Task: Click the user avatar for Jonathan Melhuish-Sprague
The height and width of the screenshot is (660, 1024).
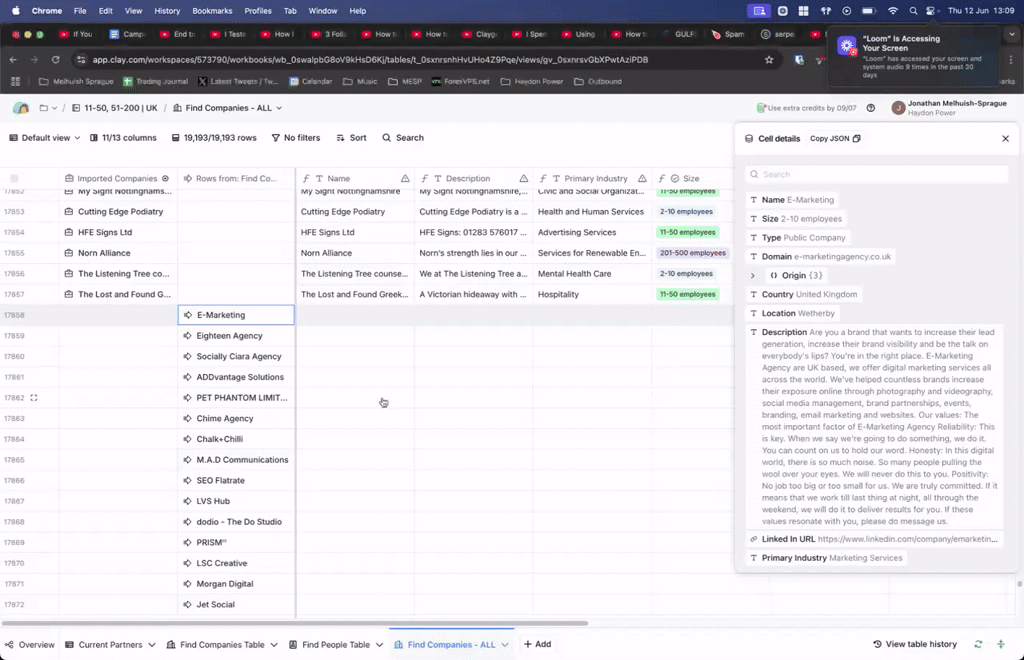Action: point(898,108)
